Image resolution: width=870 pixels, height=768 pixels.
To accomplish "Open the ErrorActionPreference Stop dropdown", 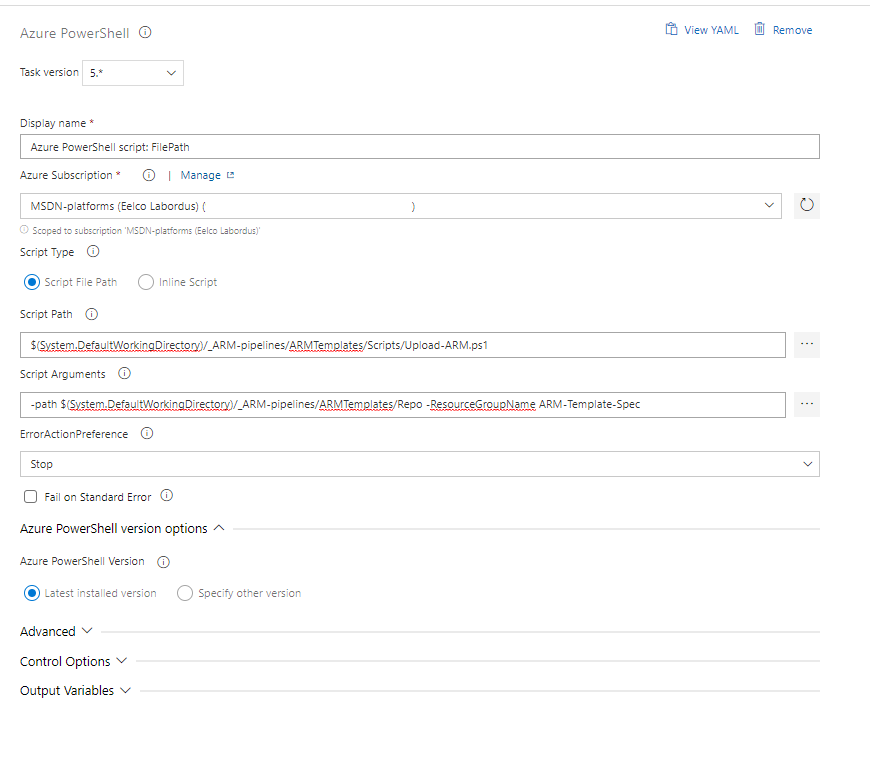I will point(419,464).
